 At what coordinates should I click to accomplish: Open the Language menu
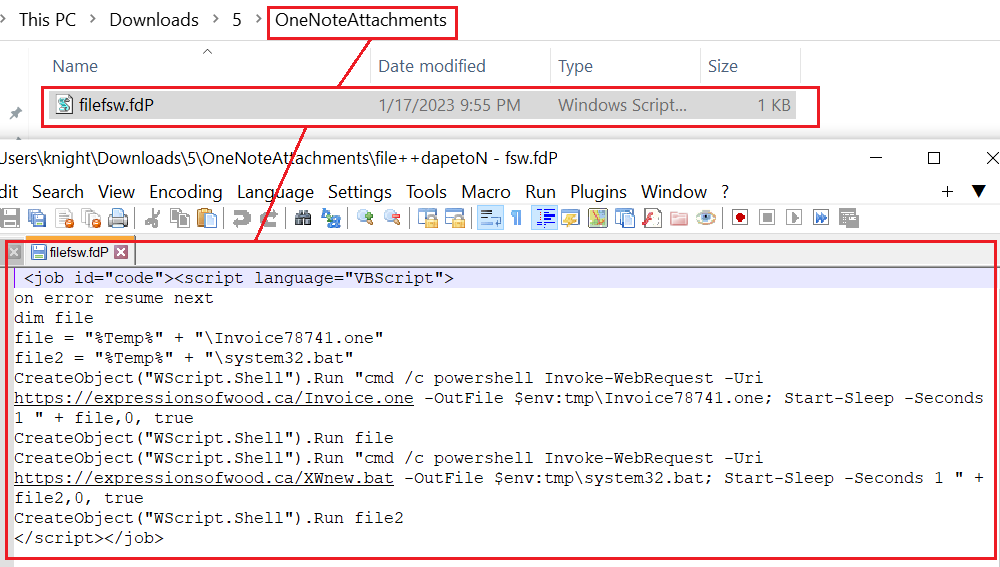click(x=276, y=192)
